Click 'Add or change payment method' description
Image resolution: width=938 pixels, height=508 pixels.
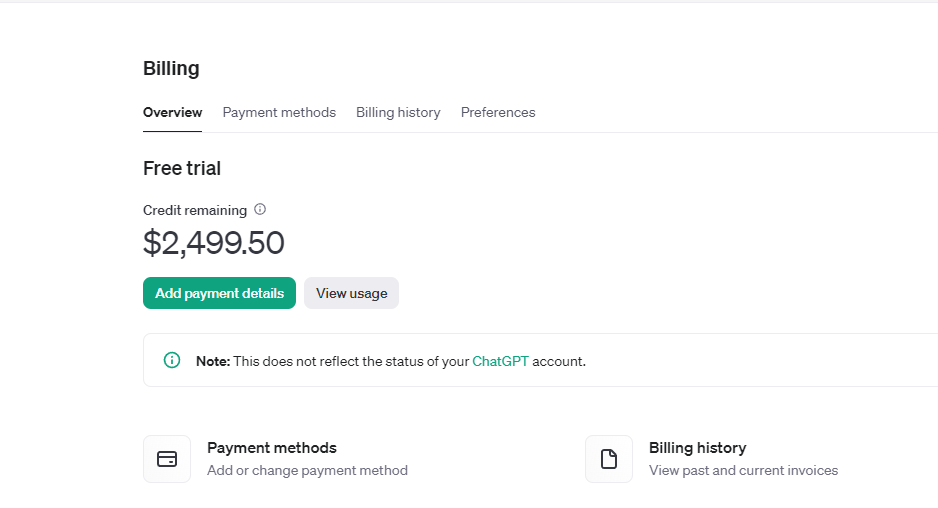tap(307, 470)
